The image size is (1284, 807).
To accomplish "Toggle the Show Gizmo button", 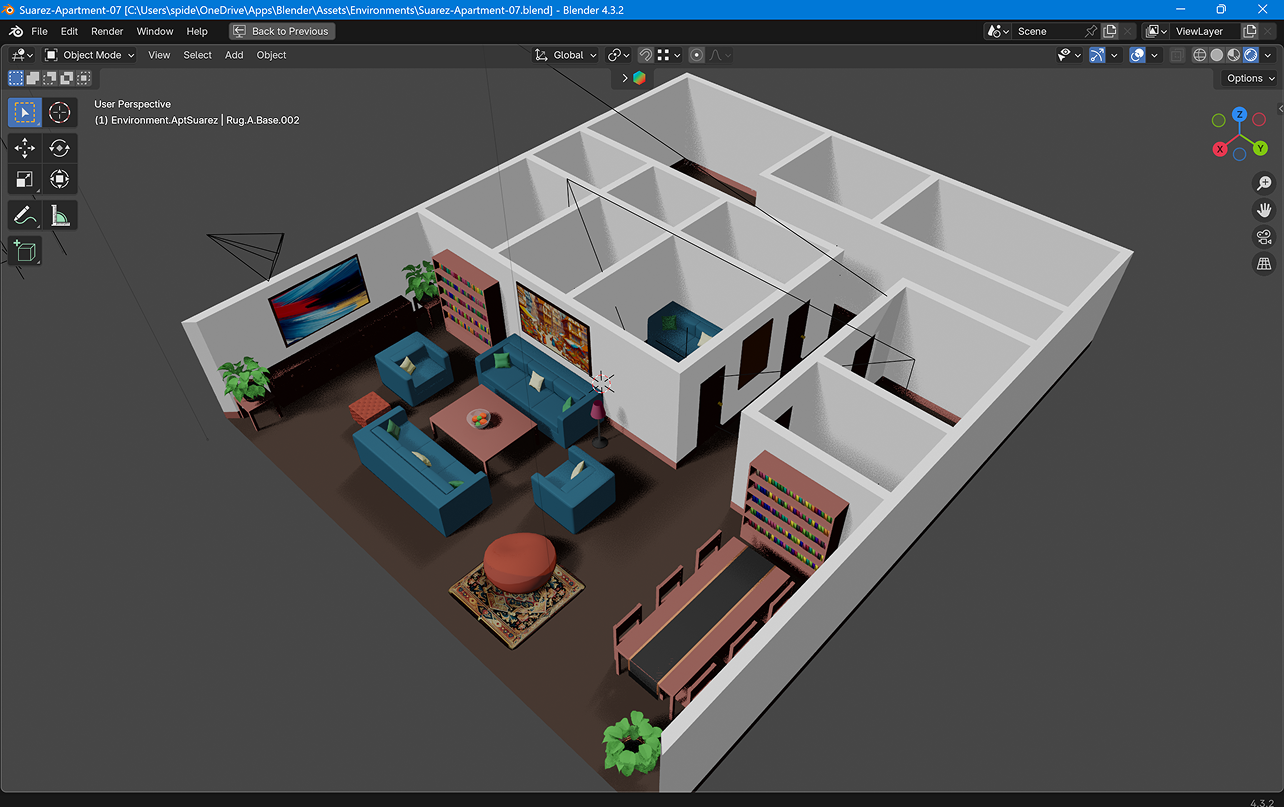I will pyautogui.click(x=1098, y=55).
